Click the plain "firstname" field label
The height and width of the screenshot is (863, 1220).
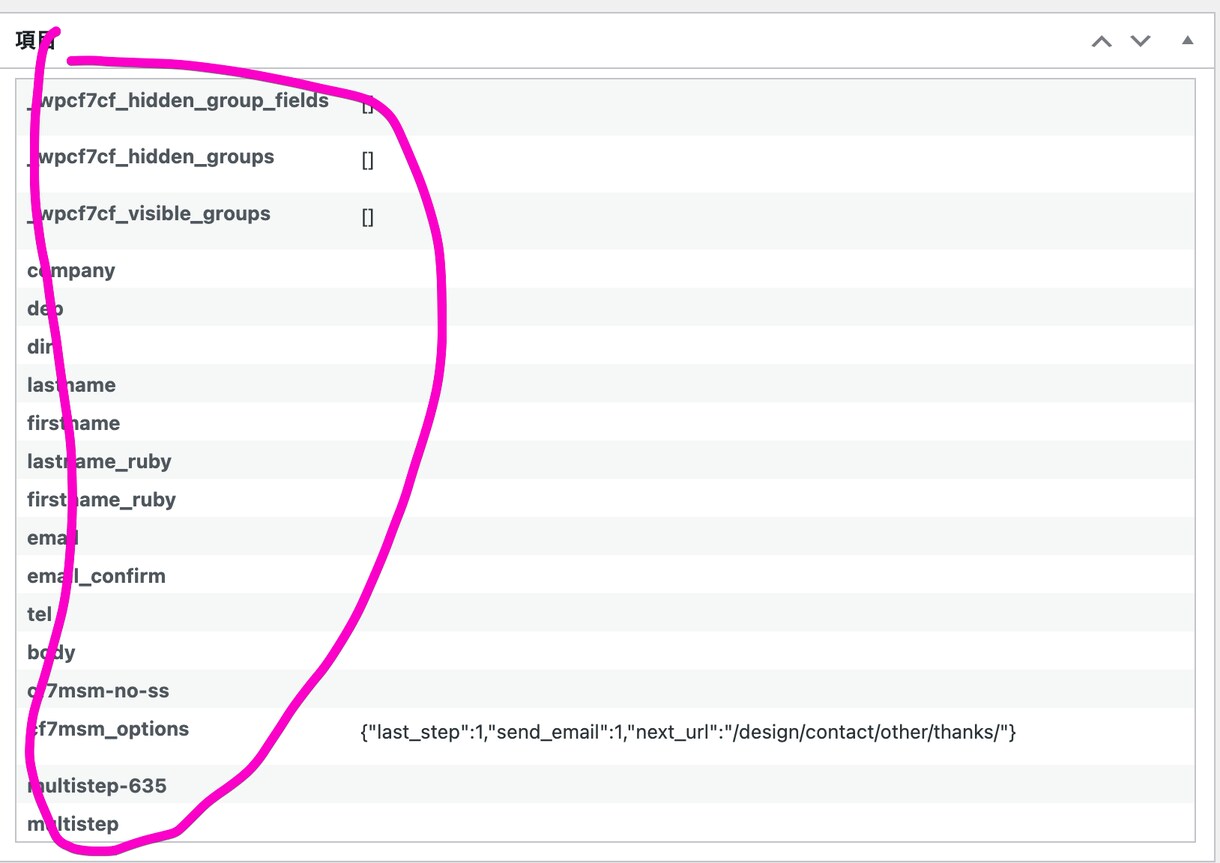73,423
